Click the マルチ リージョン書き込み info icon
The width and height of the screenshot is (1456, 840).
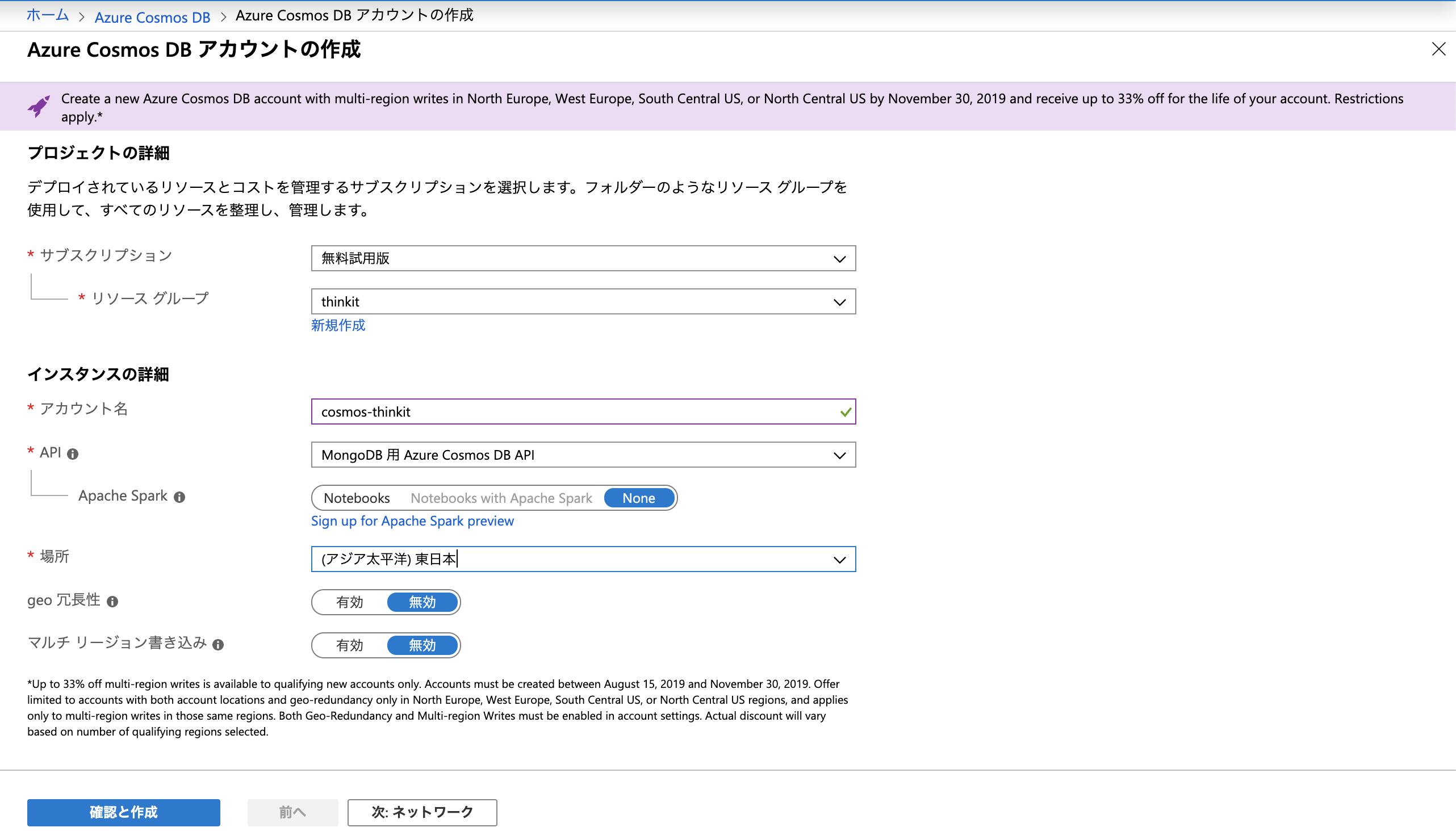(218, 644)
